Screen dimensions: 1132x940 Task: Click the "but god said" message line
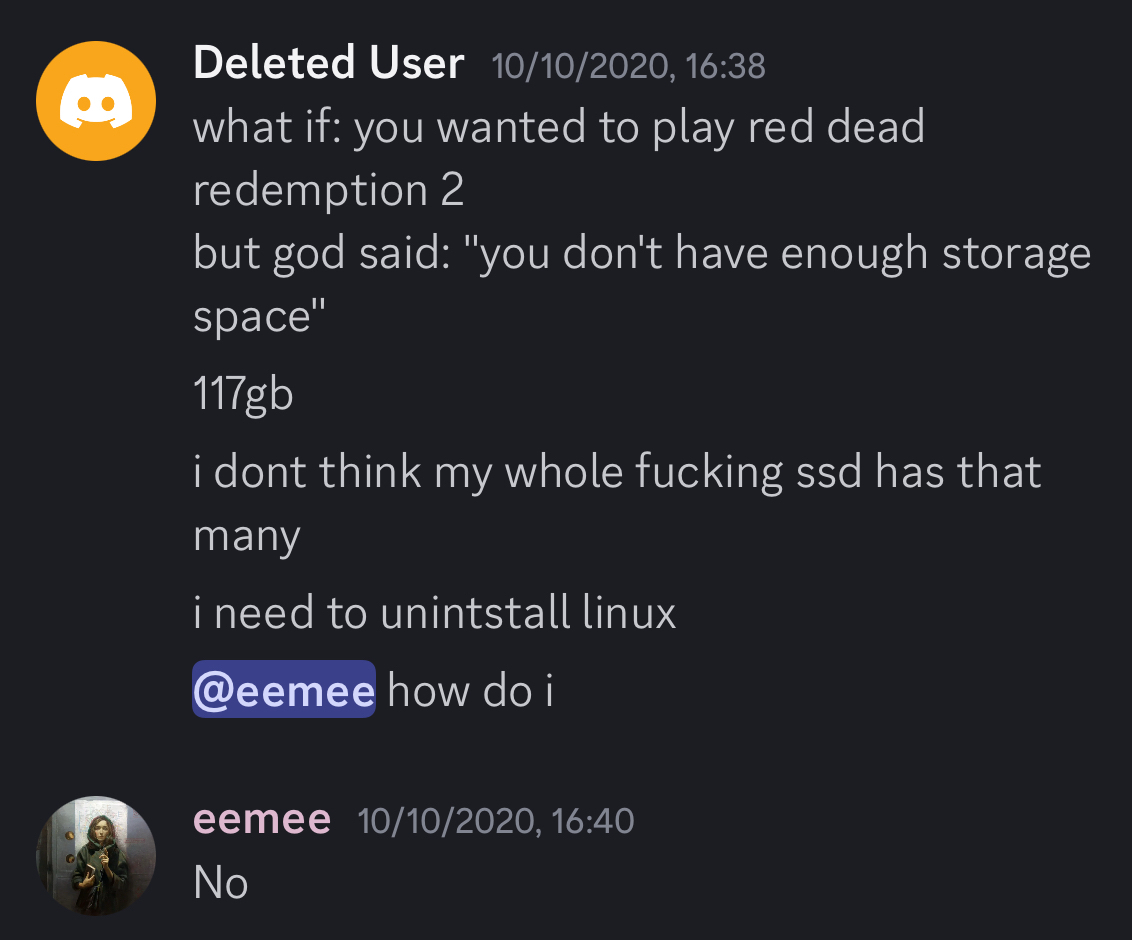640,254
